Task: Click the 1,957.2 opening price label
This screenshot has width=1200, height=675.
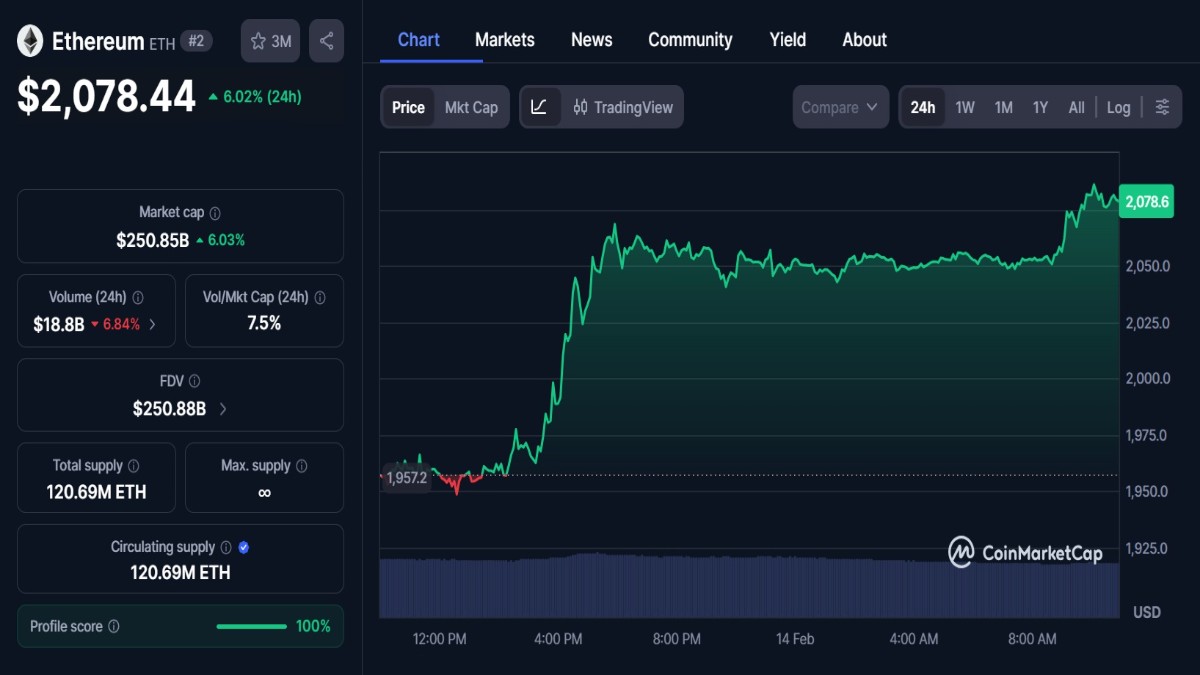Action: (x=406, y=478)
